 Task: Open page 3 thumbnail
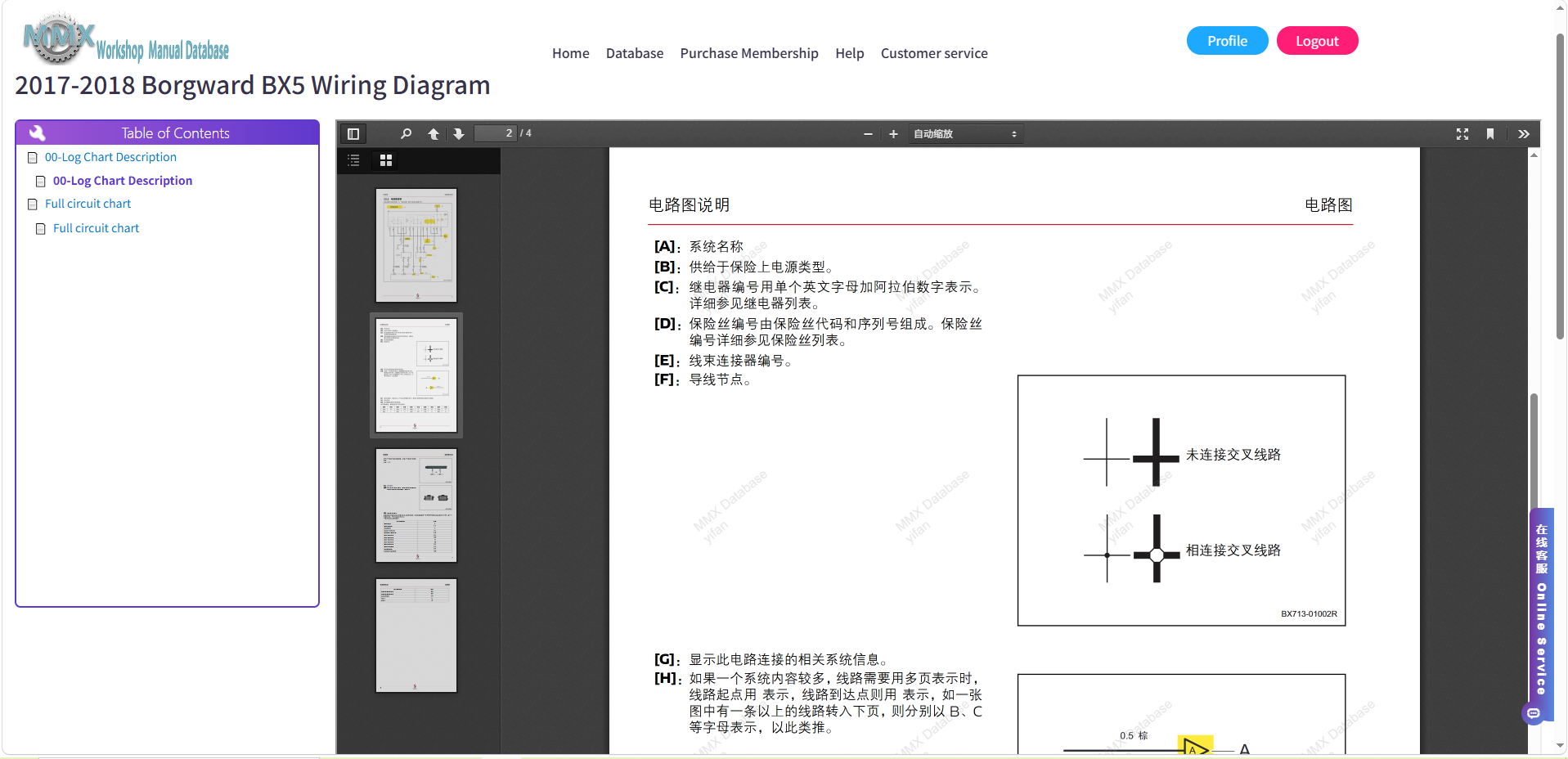tap(416, 505)
